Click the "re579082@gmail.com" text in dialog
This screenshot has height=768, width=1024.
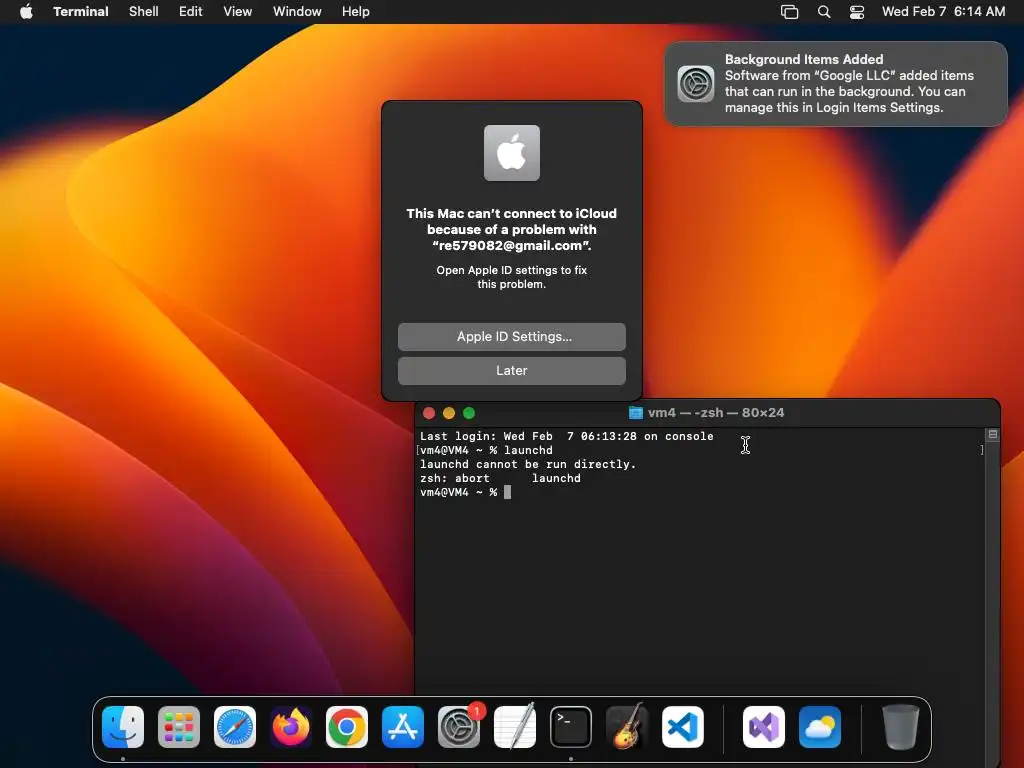click(512, 246)
